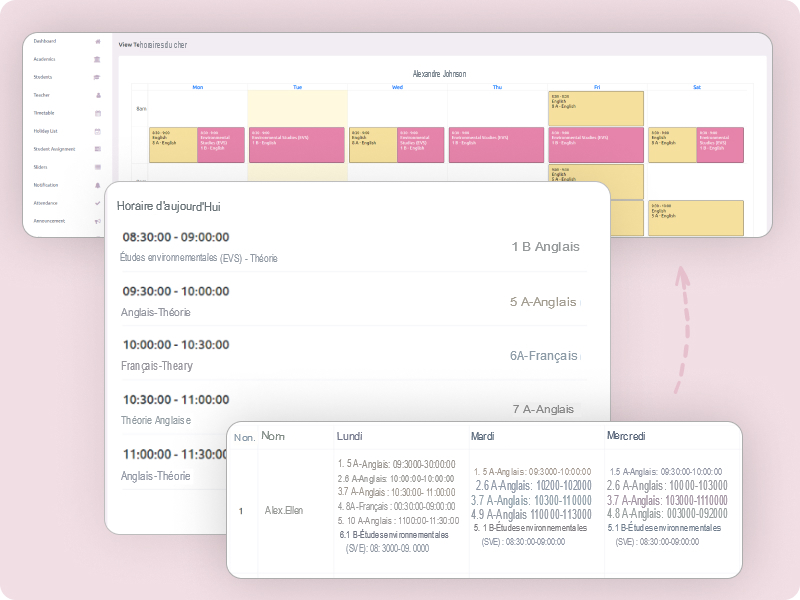
Task: Open Friday's top yellow English event
Action: coord(596,108)
